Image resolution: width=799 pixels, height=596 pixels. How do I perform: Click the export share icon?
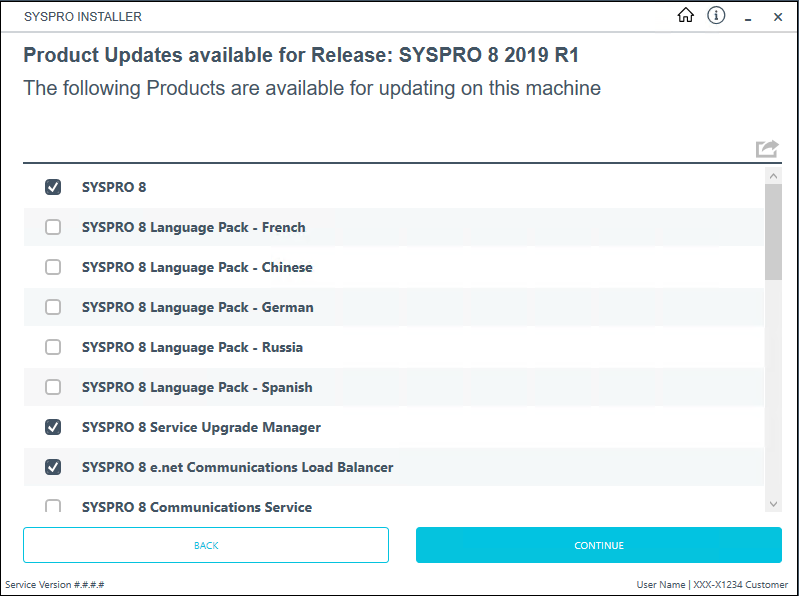767,149
